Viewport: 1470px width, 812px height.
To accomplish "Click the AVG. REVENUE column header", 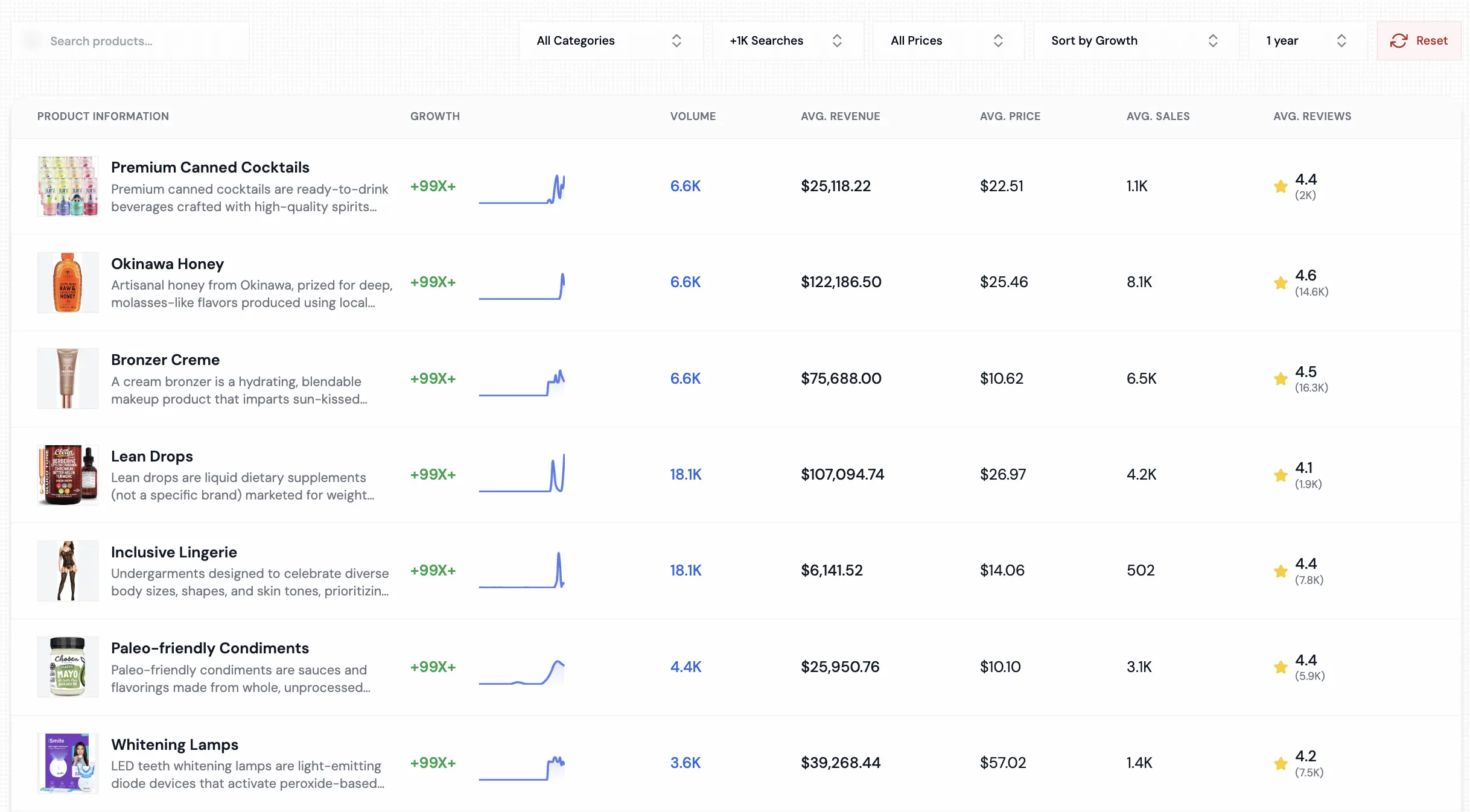I will tap(841, 116).
